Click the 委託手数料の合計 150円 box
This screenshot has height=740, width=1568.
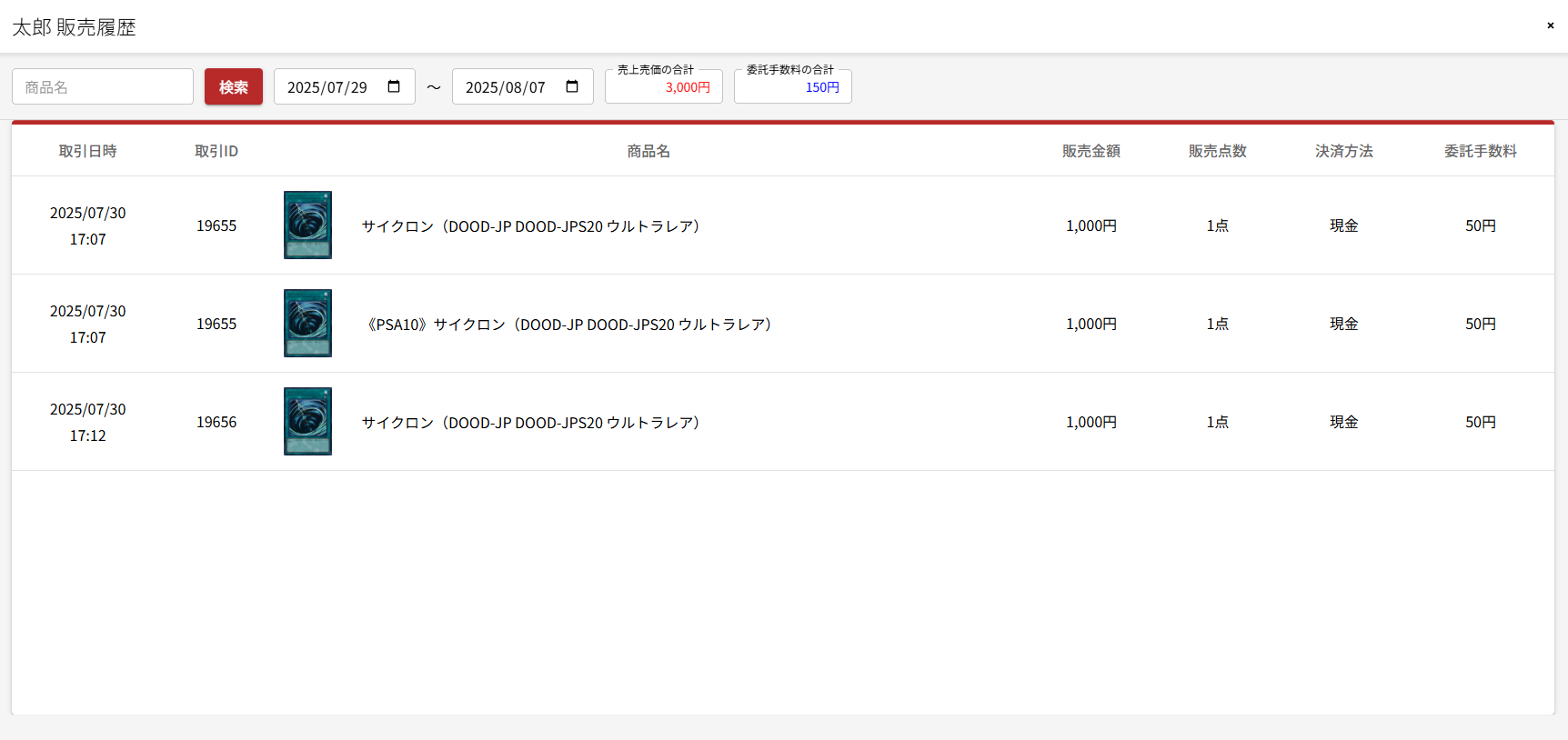[793, 86]
